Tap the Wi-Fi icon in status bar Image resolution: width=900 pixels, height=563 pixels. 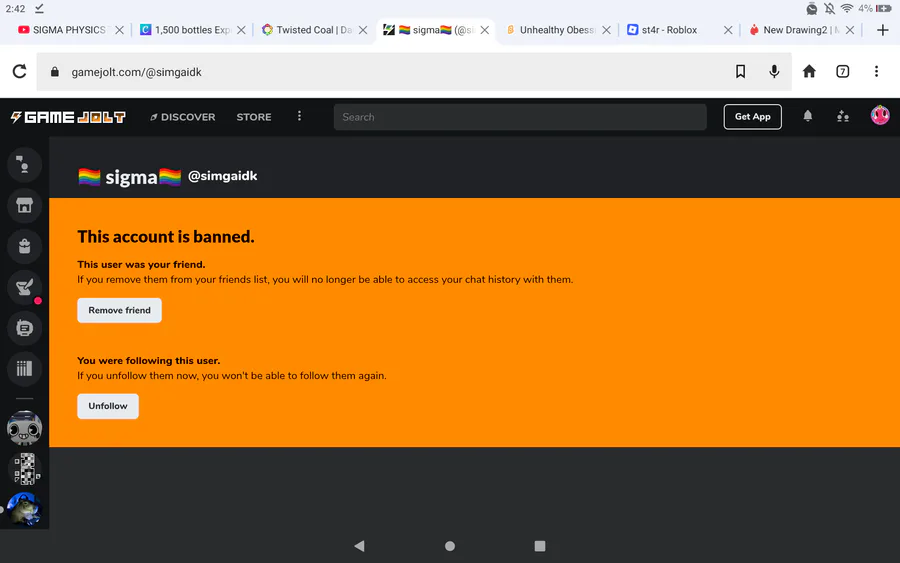click(847, 8)
